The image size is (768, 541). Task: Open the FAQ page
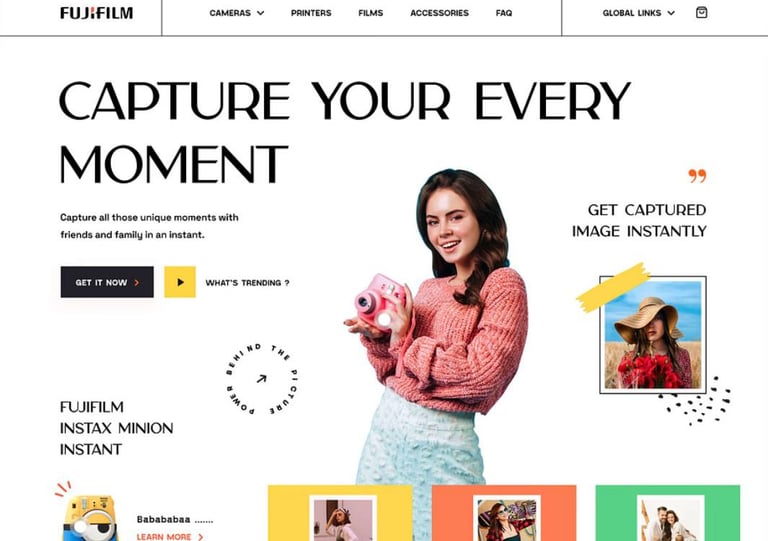(504, 13)
